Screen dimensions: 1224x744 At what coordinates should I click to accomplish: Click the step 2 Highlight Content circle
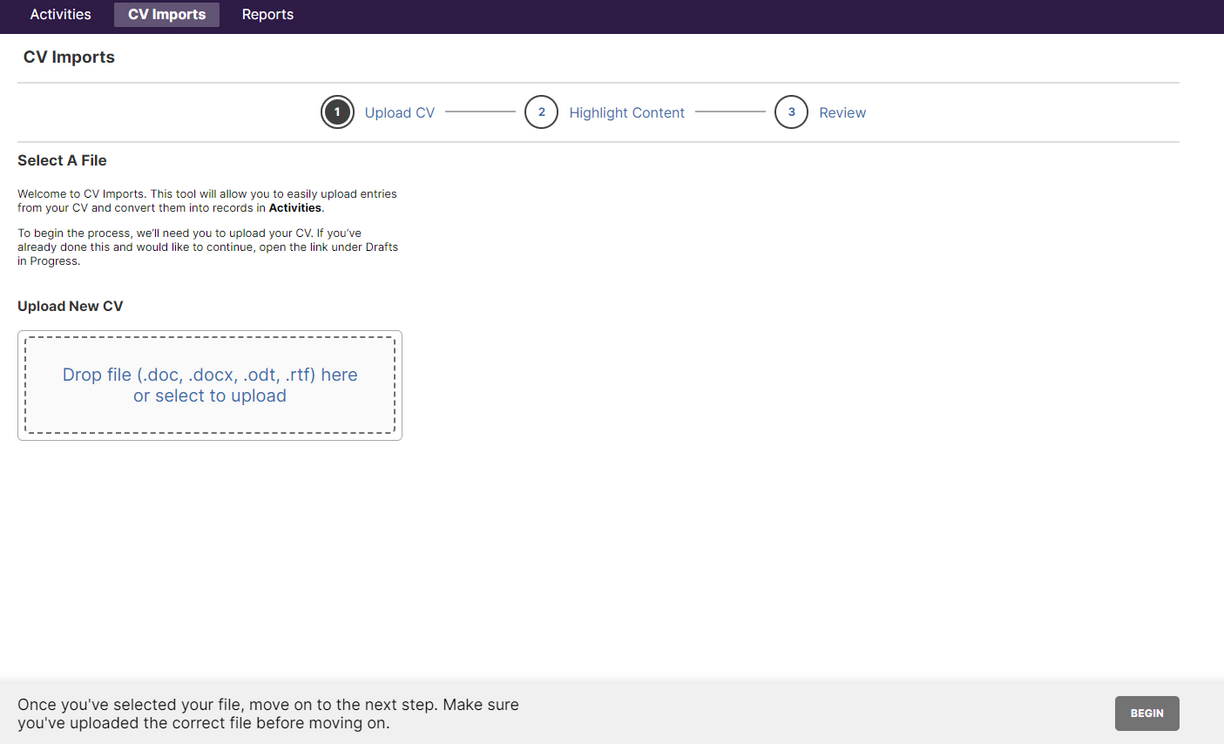[x=541, y=112]
